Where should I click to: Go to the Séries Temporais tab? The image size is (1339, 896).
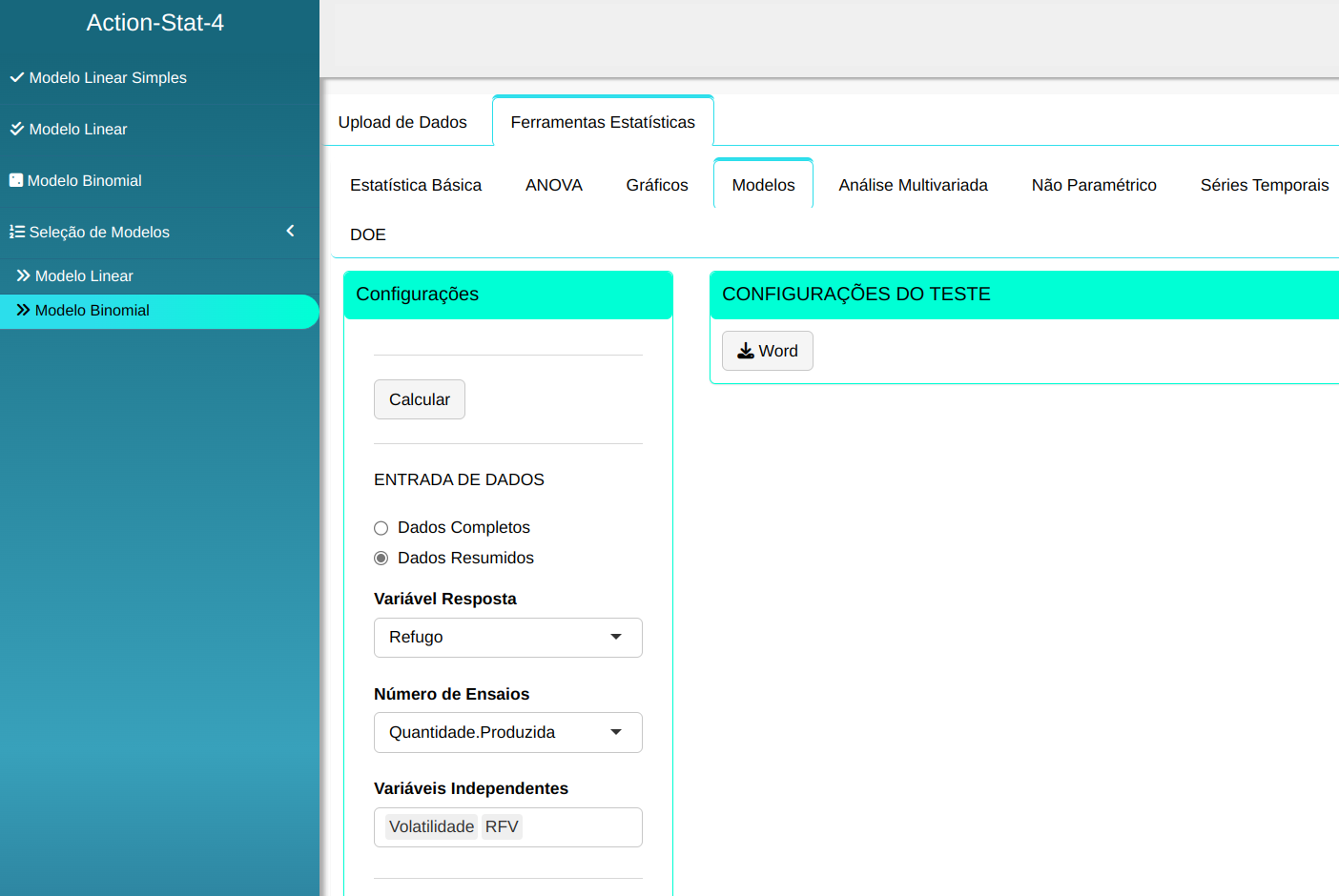tap(1264, 185)
